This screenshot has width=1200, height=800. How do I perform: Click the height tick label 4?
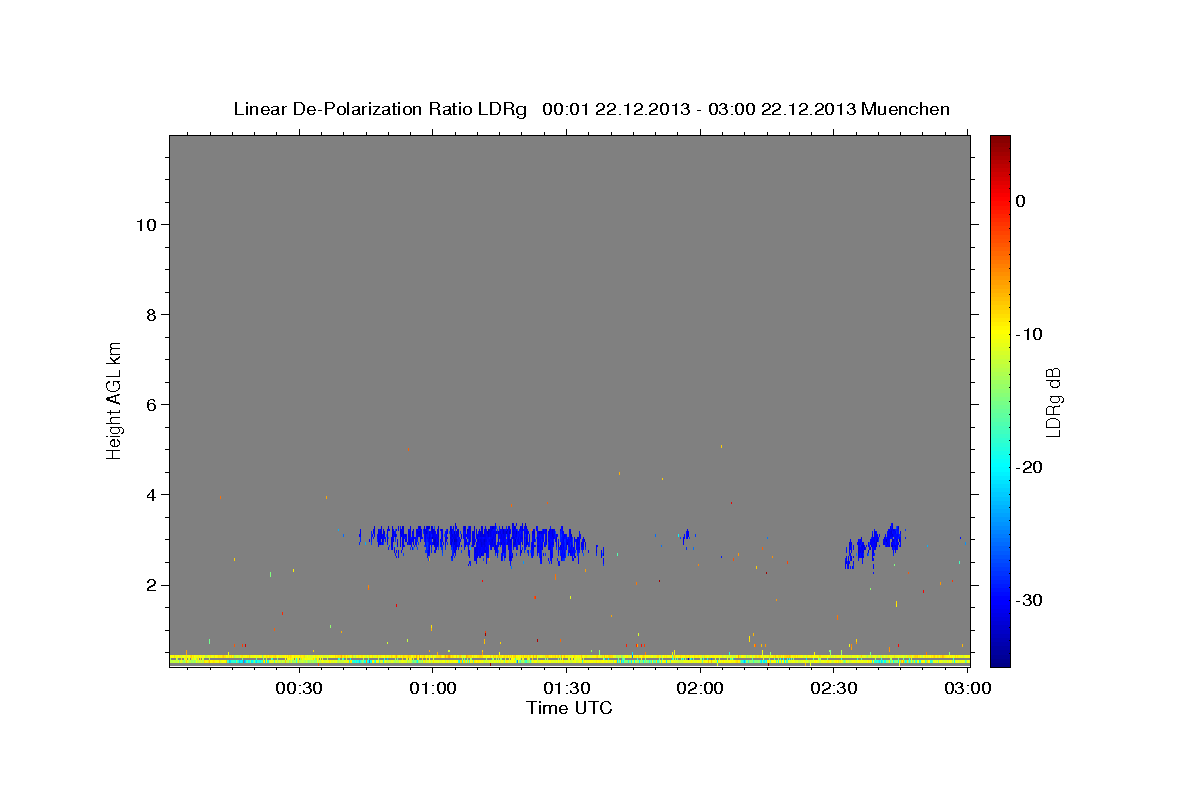[x=152, y=494]
